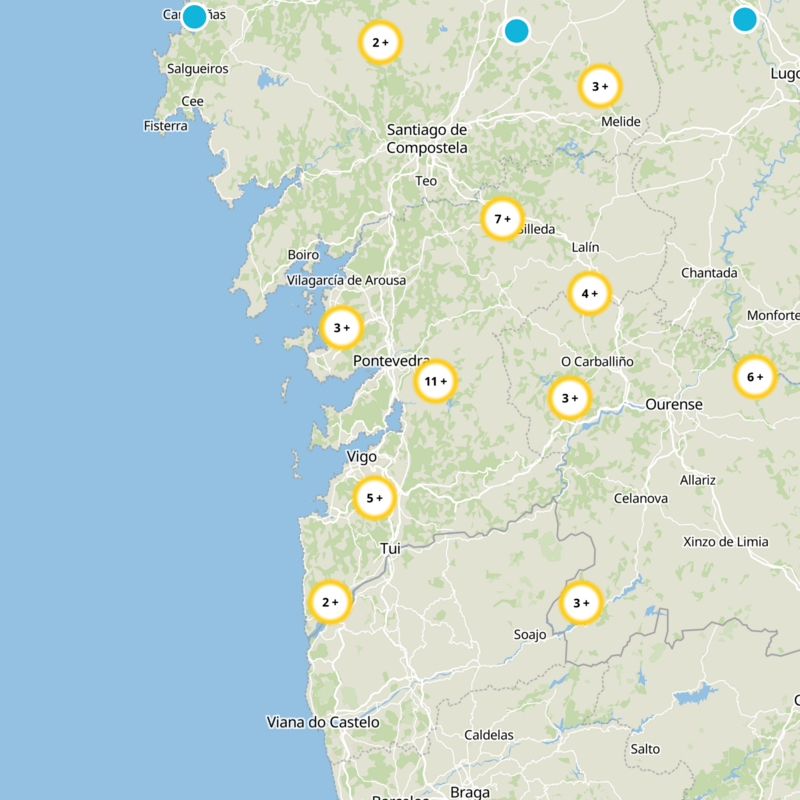The width and height of the screenshot is (800, 800).
Task: Click the O Carballiño label
Action: tap(597, 362)
